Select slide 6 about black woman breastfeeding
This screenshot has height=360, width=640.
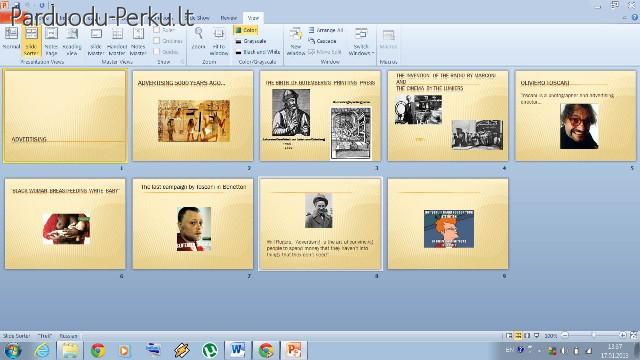tap(65, 224)
